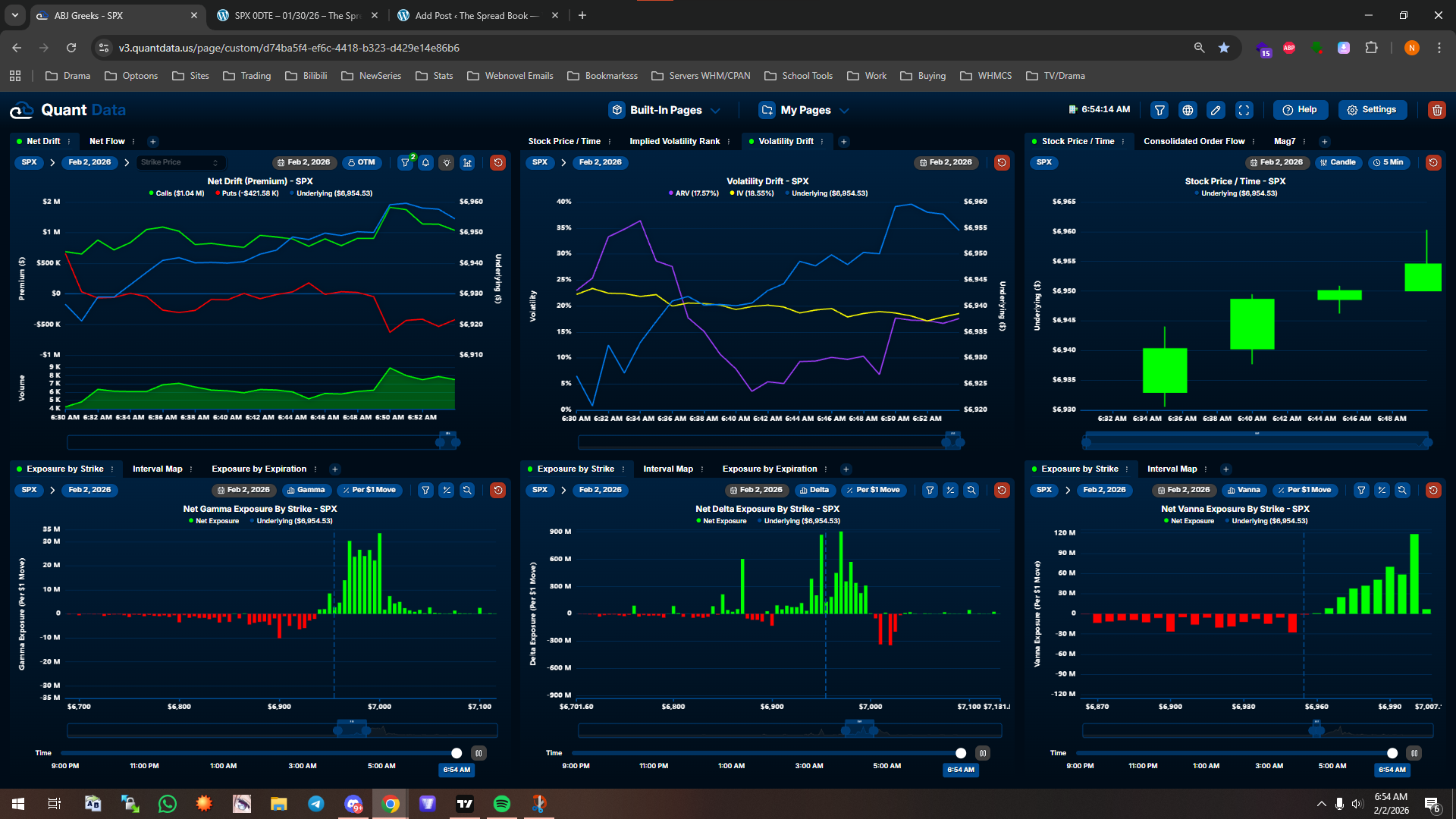This screenshot has width=1456, height=819.
Task: Switch to the Net Flow tab
Action: (x=107, y=141)
